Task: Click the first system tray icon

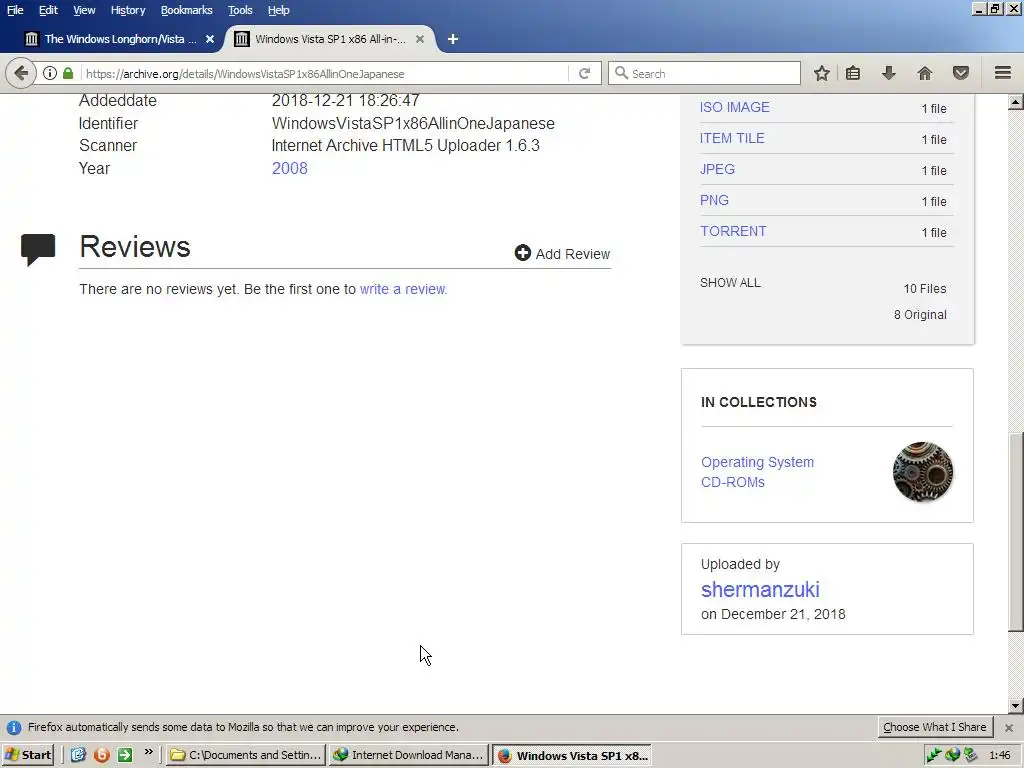Action: tap(934, 755)
